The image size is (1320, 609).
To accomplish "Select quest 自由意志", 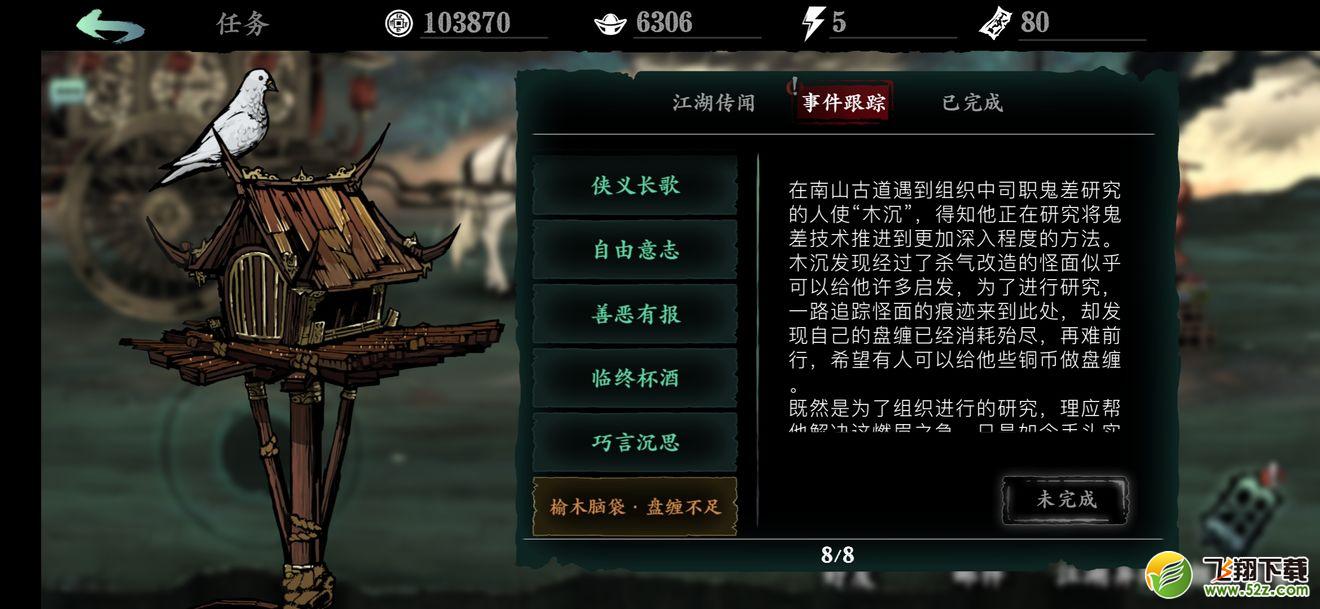I will [635, 250].
